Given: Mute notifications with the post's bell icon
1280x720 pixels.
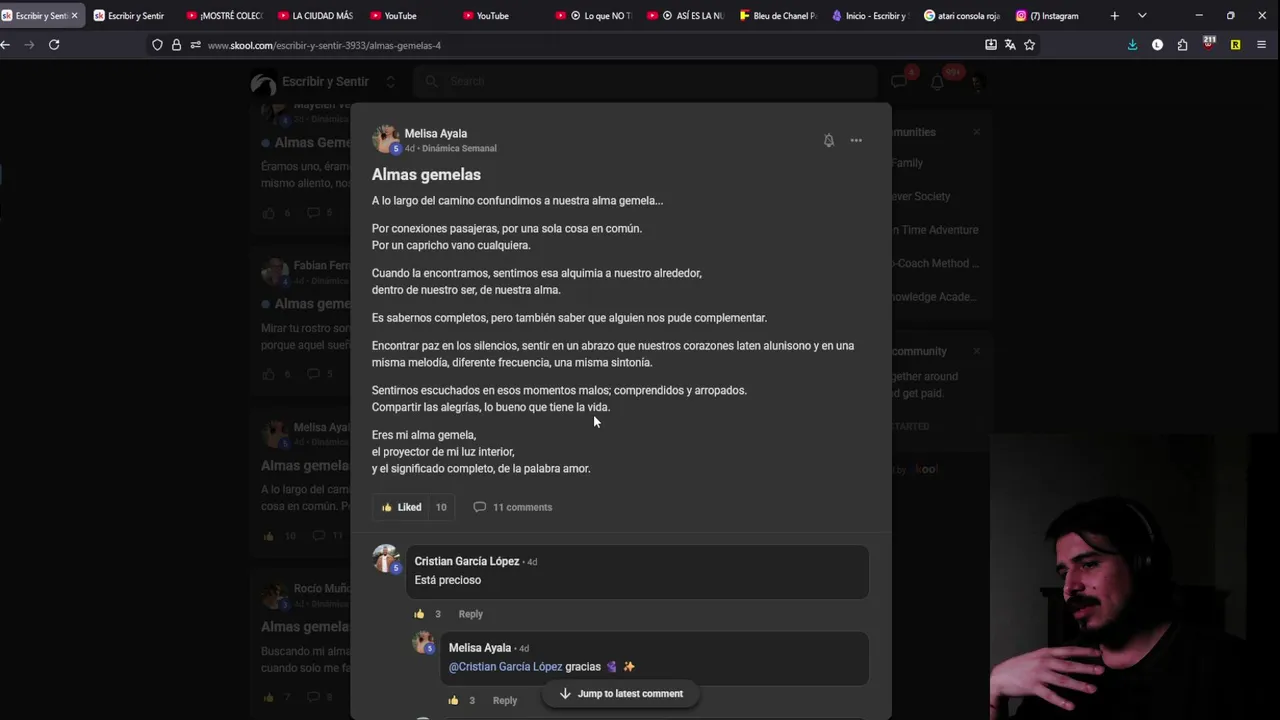Looking at the screenshot, I should coord(828,141).
